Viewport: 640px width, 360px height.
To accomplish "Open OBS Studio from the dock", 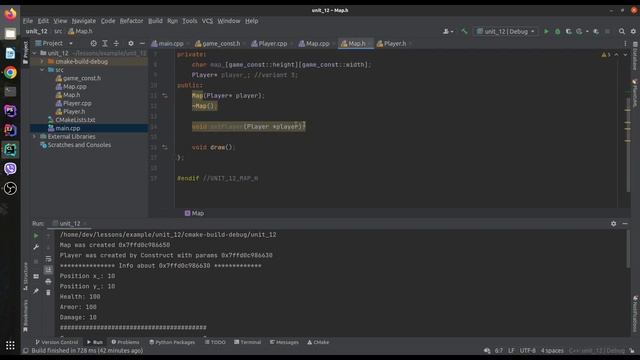I will click(10, 188).
